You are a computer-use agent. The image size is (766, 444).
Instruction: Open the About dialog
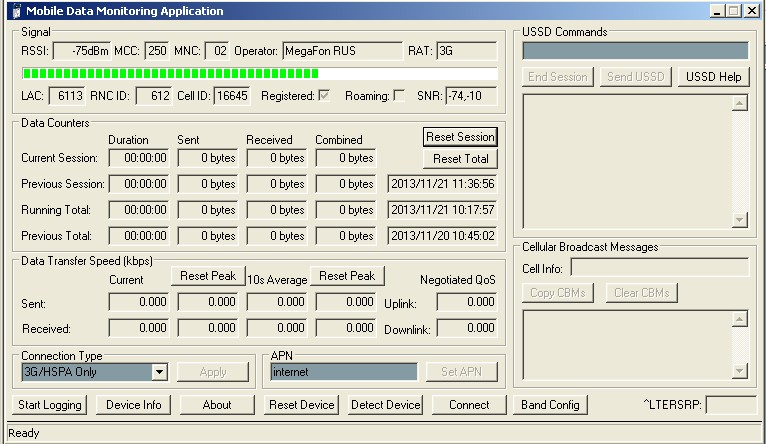coord(217,405)
